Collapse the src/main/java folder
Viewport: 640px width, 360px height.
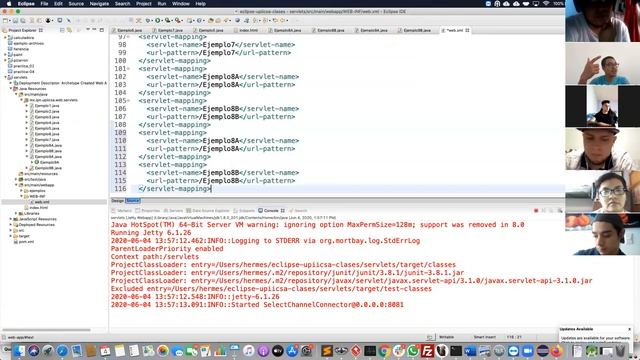pyautogui.click(x=16, y=94)
